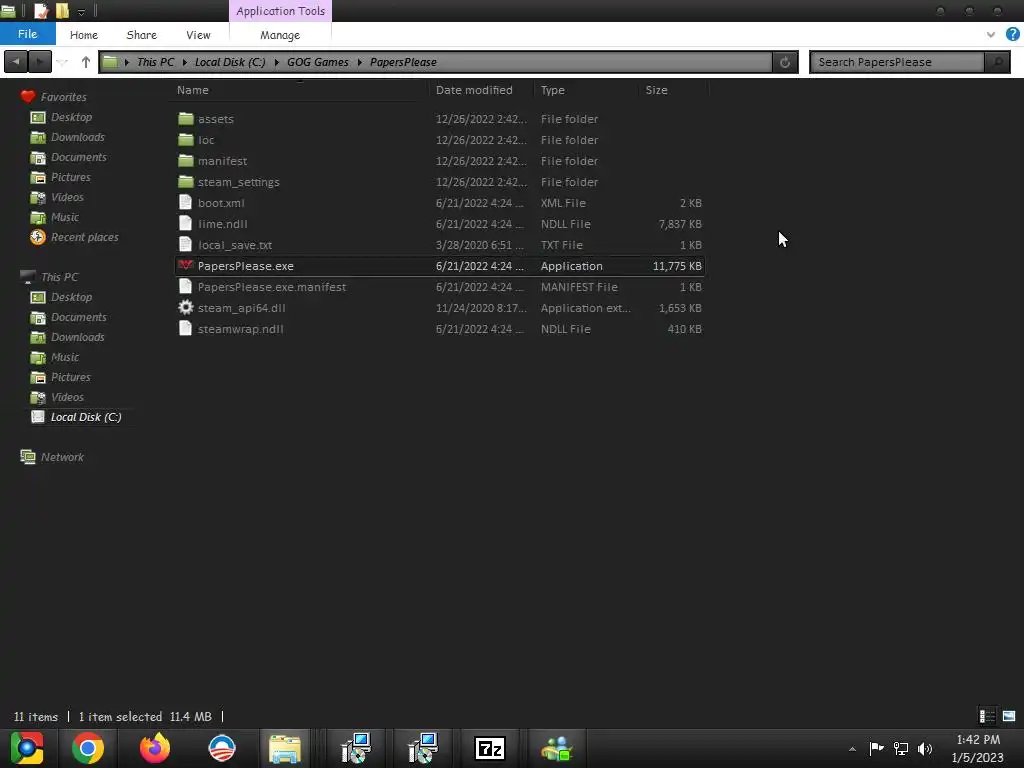This screenshot has width=1024, height=768.
Task: Expand the dropdown arrow after Local Disk (C:) breadcrumb
Action: tap(277, 62)
